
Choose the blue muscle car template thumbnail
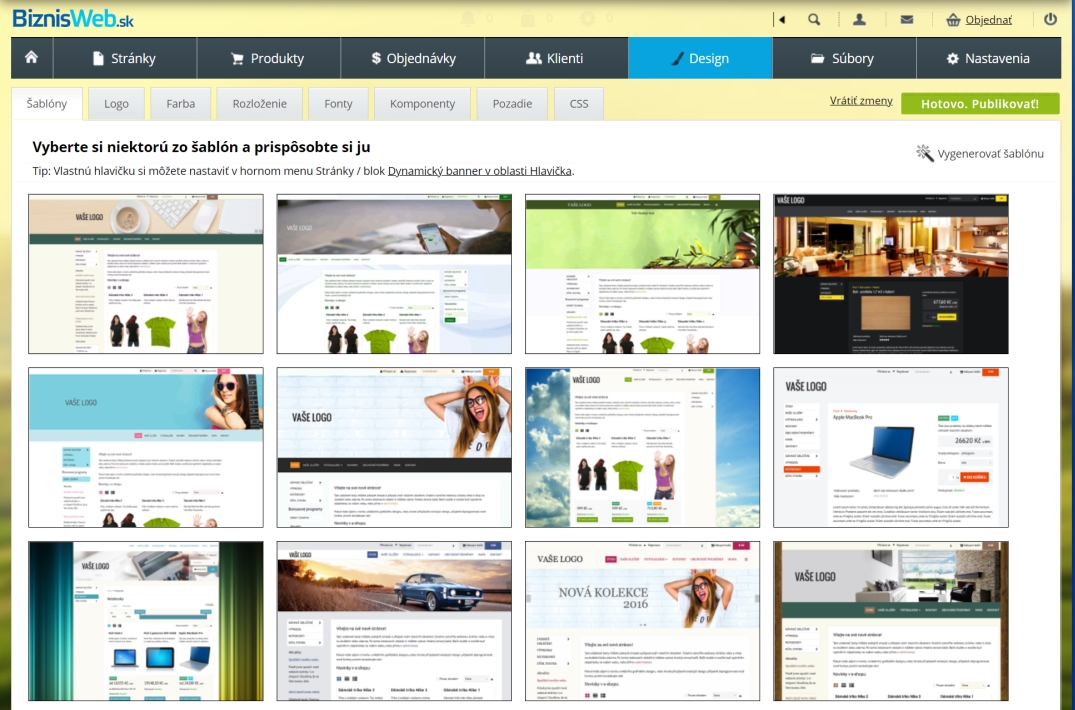(393, 621)
